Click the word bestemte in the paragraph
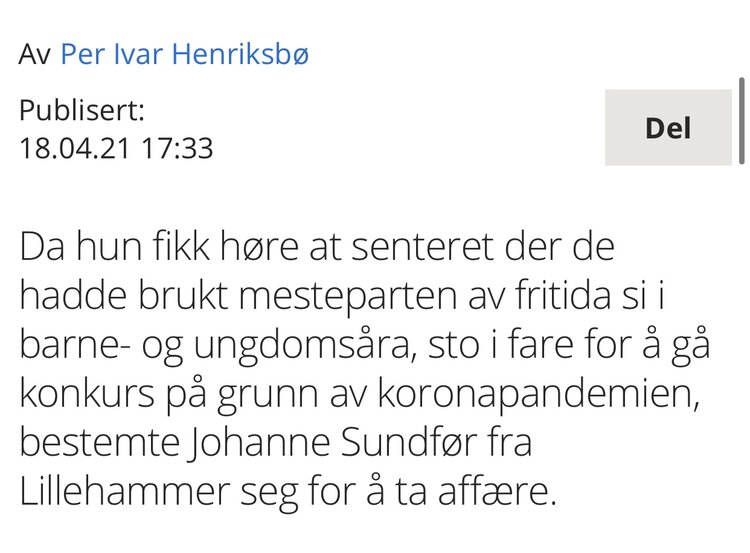Image resolution: width=750 pixels, height=553 pixels. point(99,442)
